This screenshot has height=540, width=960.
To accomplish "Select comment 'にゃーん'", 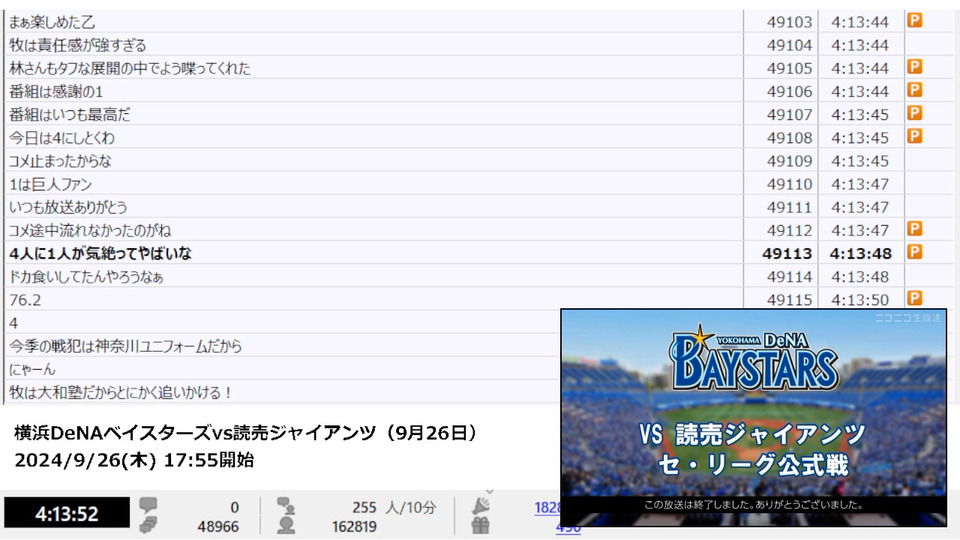I will tap(32, 369).
